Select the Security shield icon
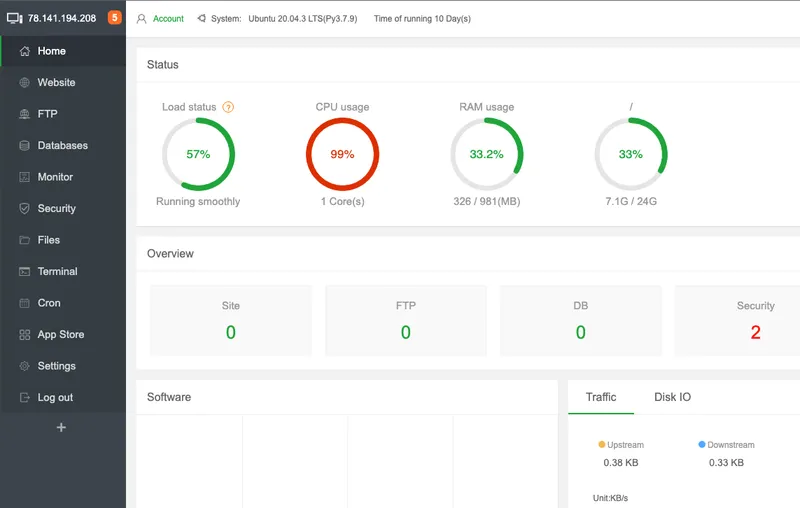 pos(25,209)
